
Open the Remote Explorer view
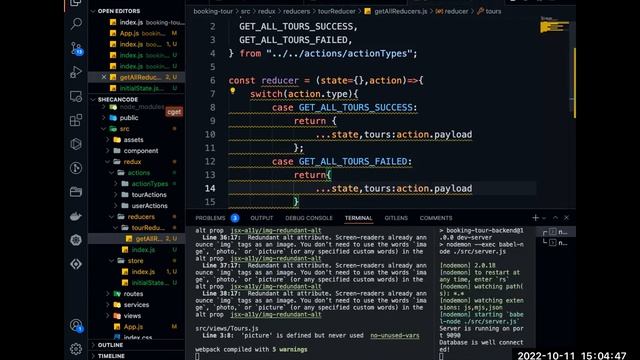tap(76, 96)
